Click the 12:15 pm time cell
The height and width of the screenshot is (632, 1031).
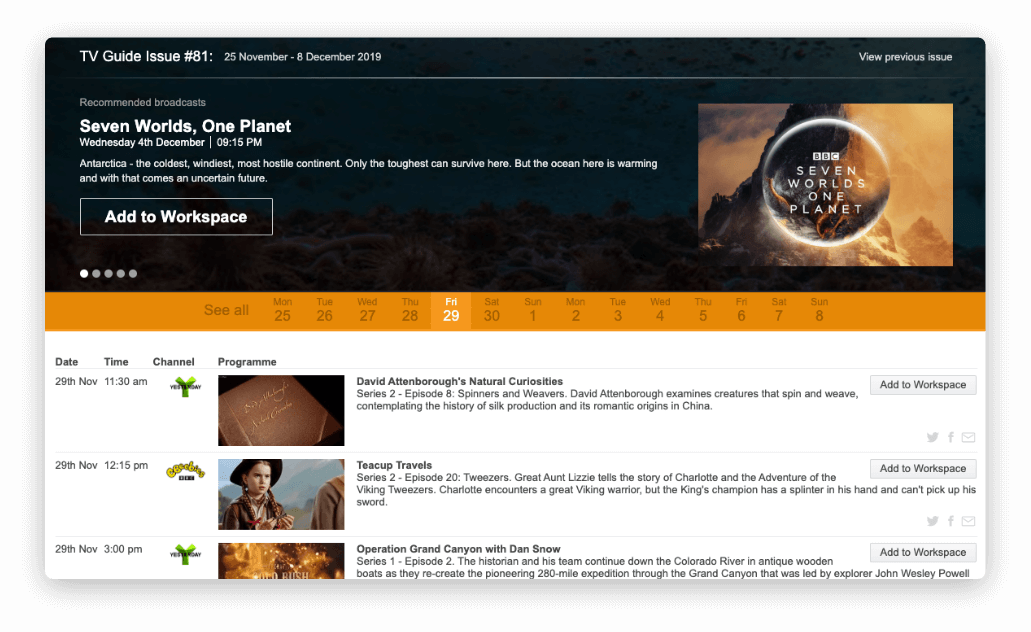click(x=126, y=466)
